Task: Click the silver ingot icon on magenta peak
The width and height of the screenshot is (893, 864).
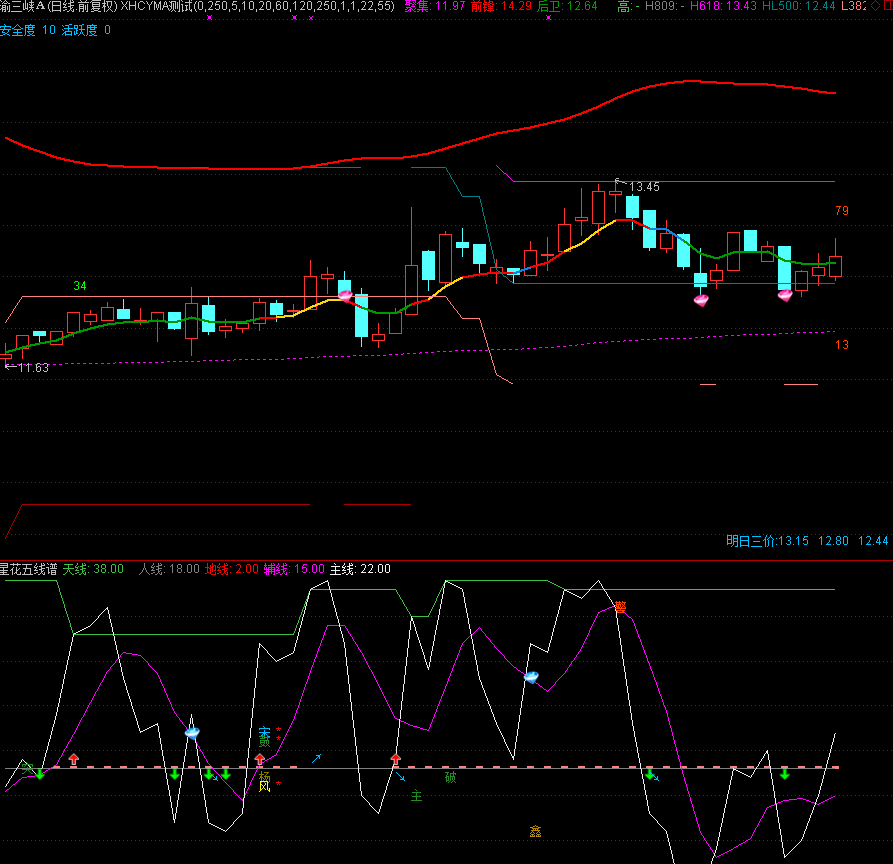Action: [x=531, y=677]
